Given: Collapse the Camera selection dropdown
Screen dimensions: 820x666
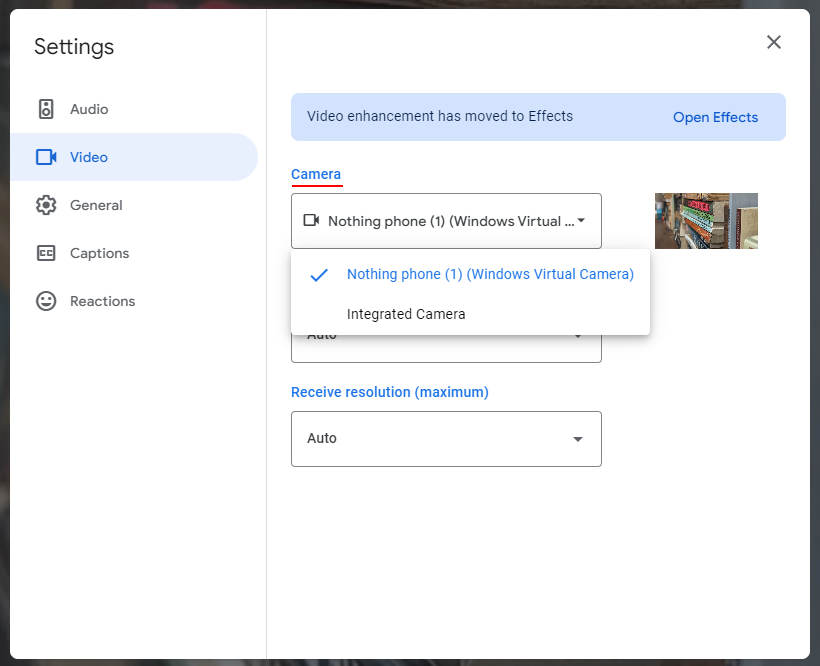Looking at the screenshot, I should 446,221.
